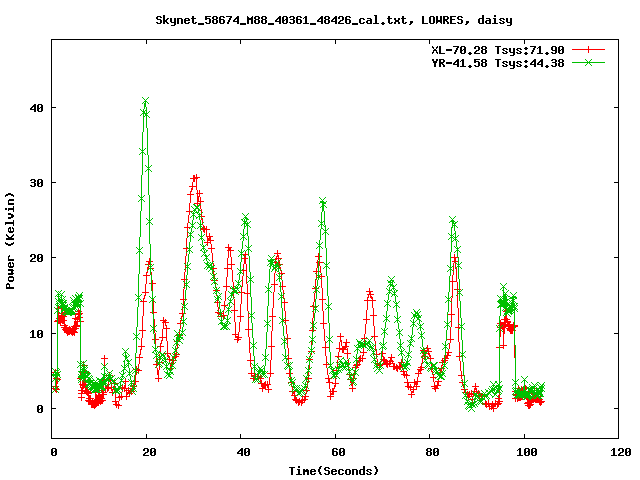Click the y-axis tick label 10
The height and width of the screenshot is (480, 640).
coord(36,333)
